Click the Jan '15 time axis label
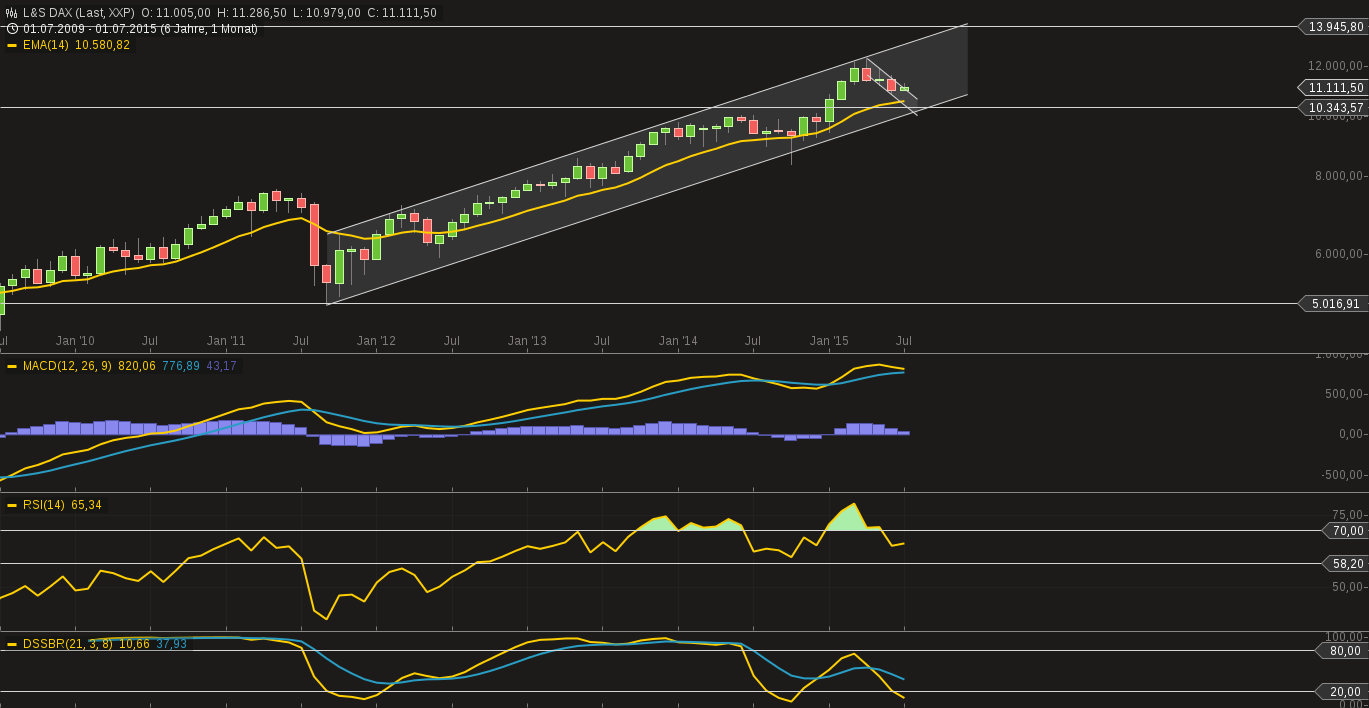The width and height of the screenshot is (1369, 708). 829,341
